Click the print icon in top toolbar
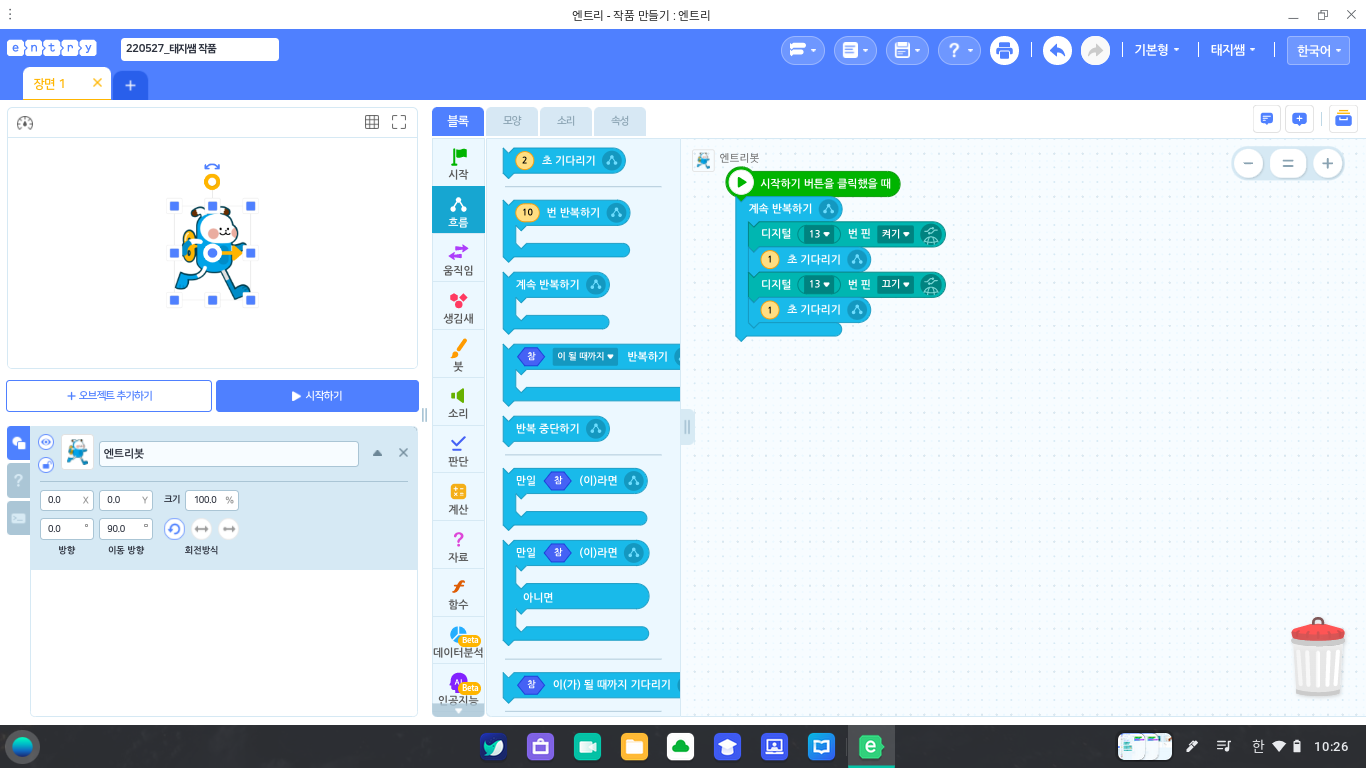Screen dimensions: 1366x768 coord(1004,50)
